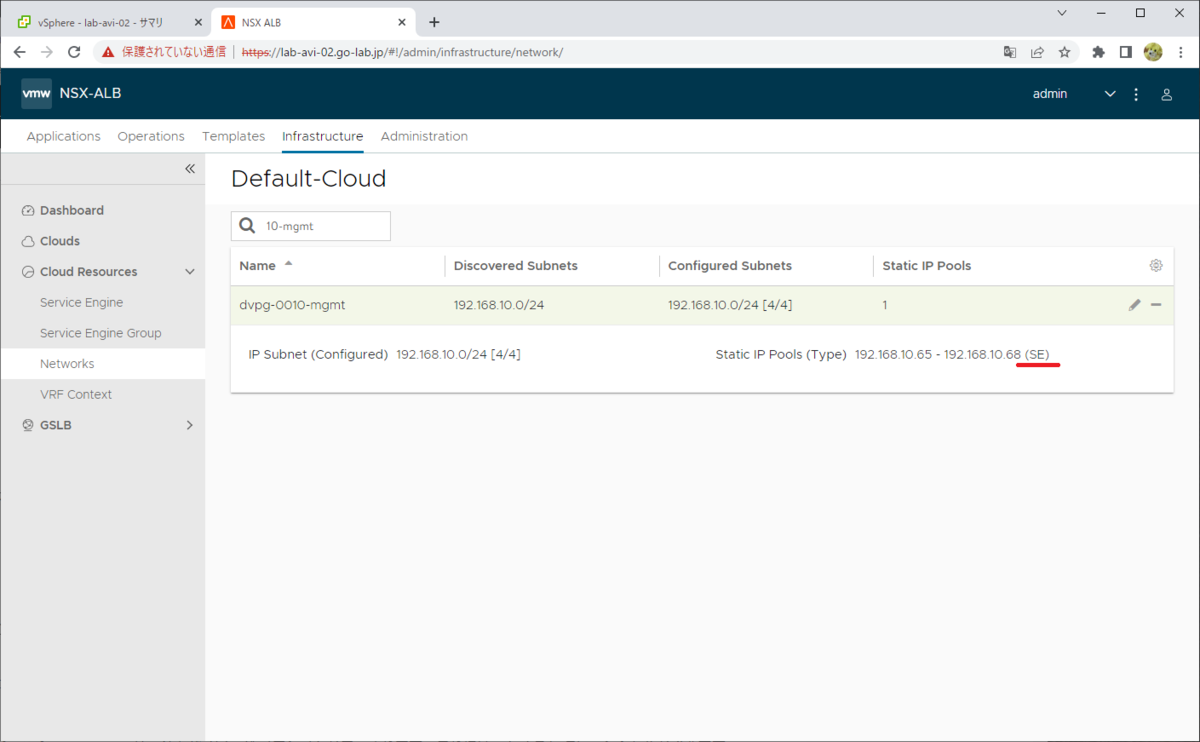Viewport: 1200px width, 742px height.
Task: Open the Chrome three-dot menu
Action: (x=1181, y=52)
